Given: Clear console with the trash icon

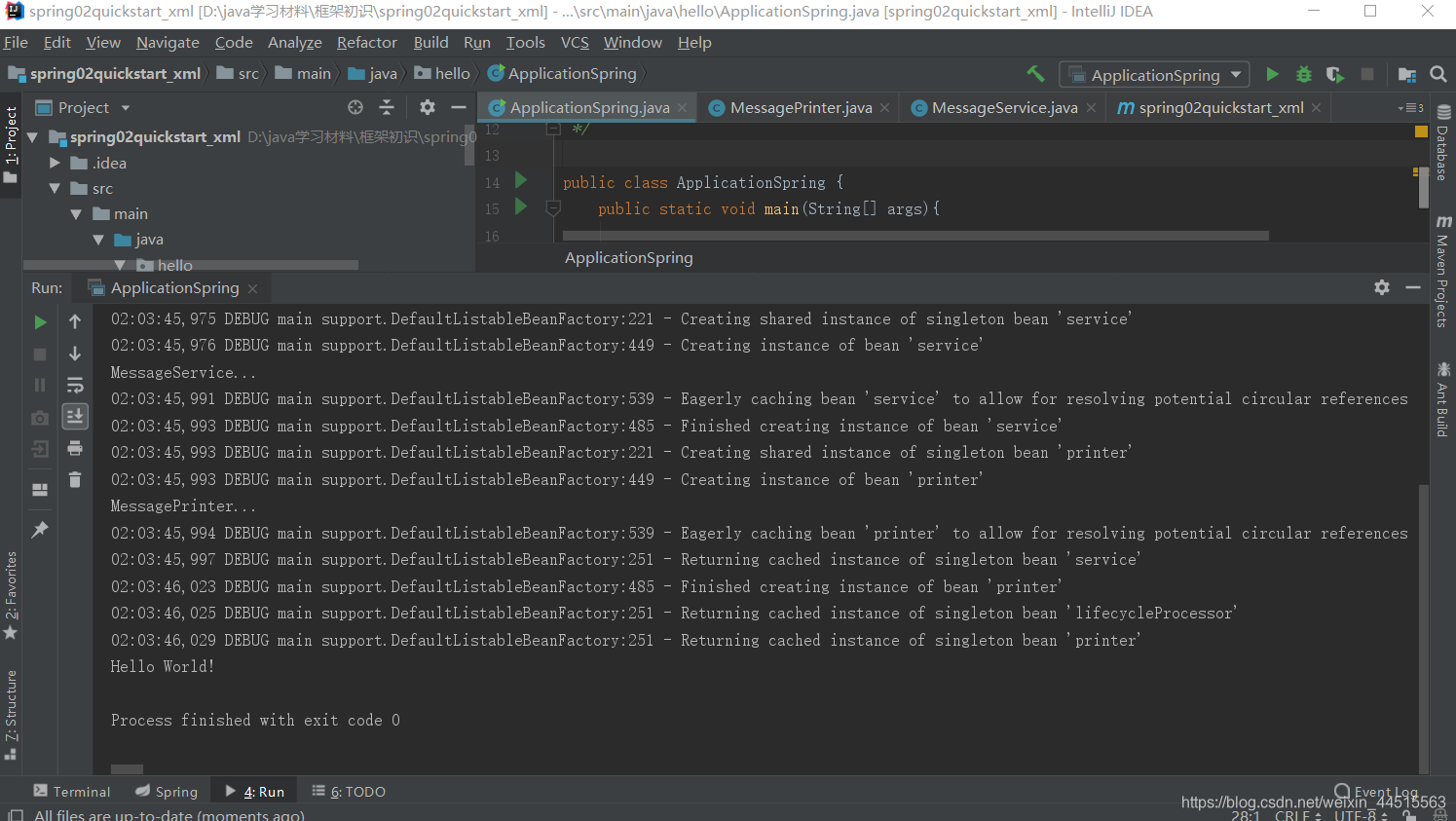Looking at the screenshot, I should (x=75, y=479).
